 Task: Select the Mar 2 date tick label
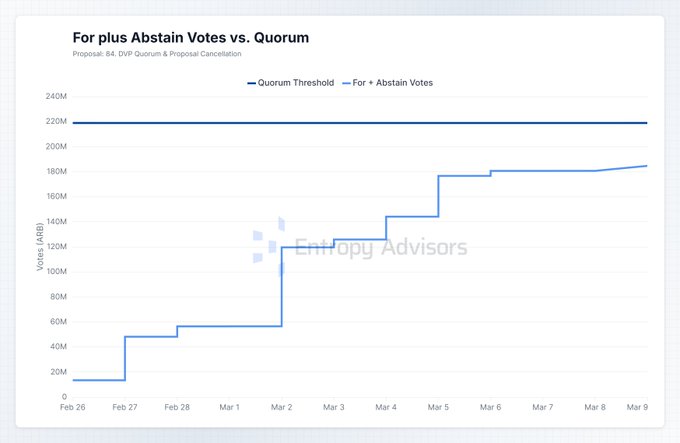coord(282,407)
